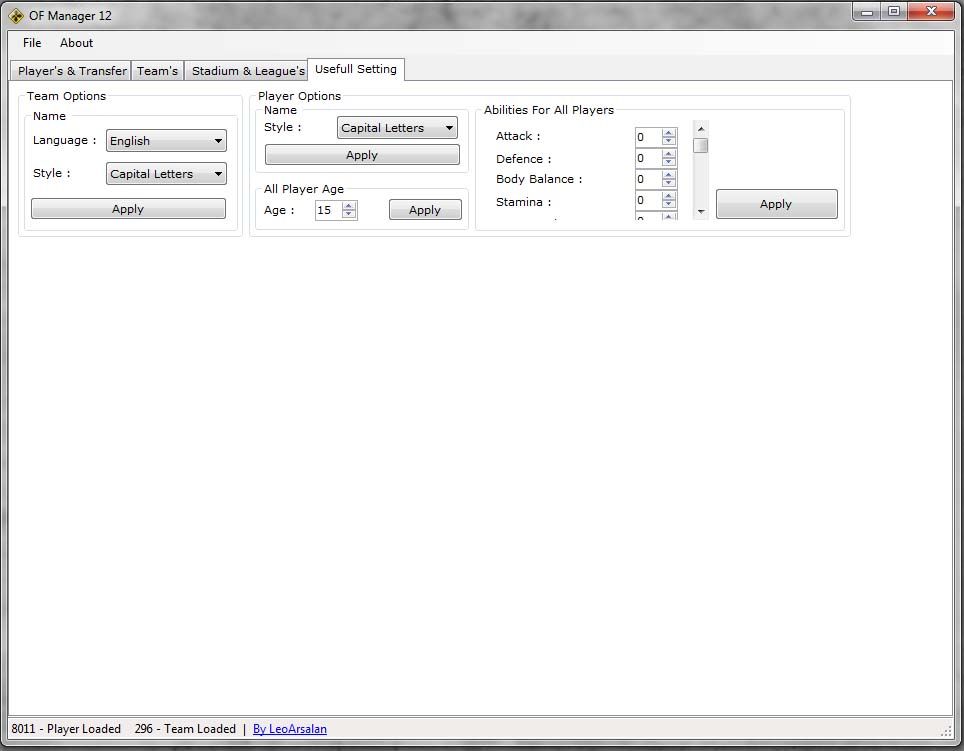Go to Stadium & League's tab

247,71
